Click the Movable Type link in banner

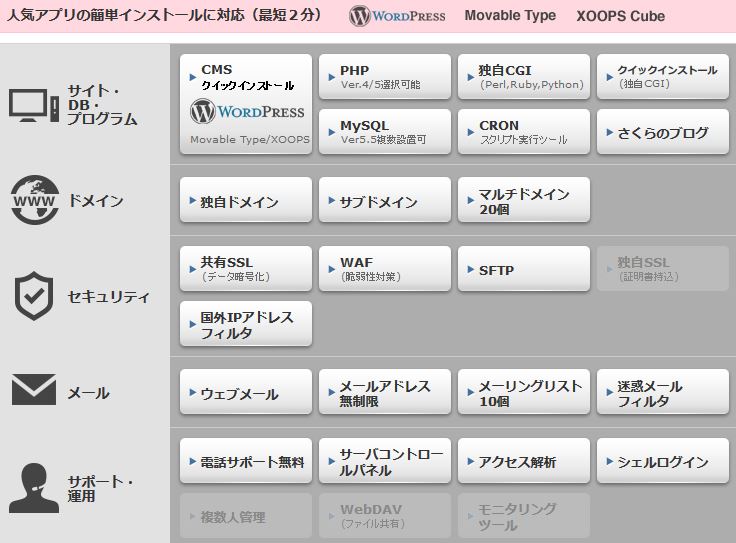point(510,16)
